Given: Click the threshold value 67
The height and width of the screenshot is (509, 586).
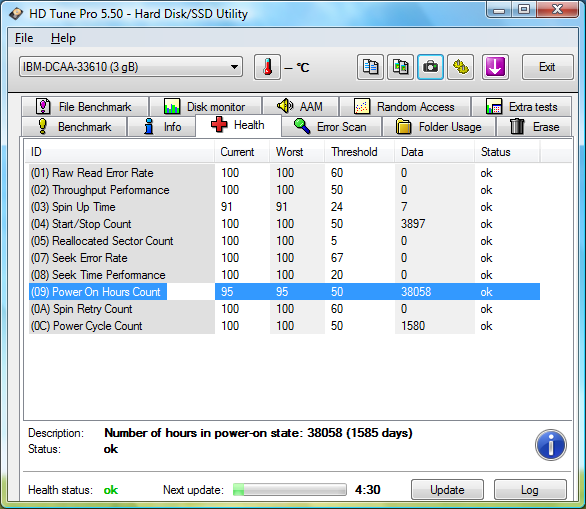Looking at the screenshot, I should (x=337, y=258).
